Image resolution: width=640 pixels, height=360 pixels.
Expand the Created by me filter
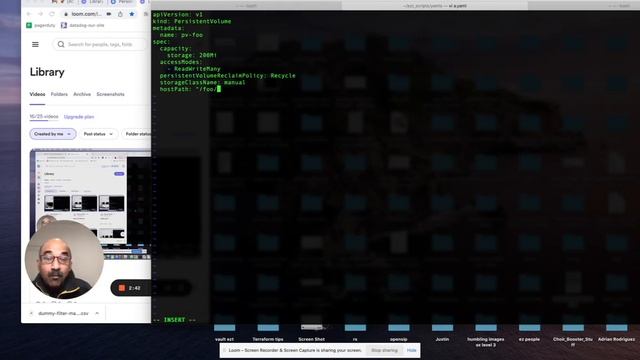[x=53, y=134]
